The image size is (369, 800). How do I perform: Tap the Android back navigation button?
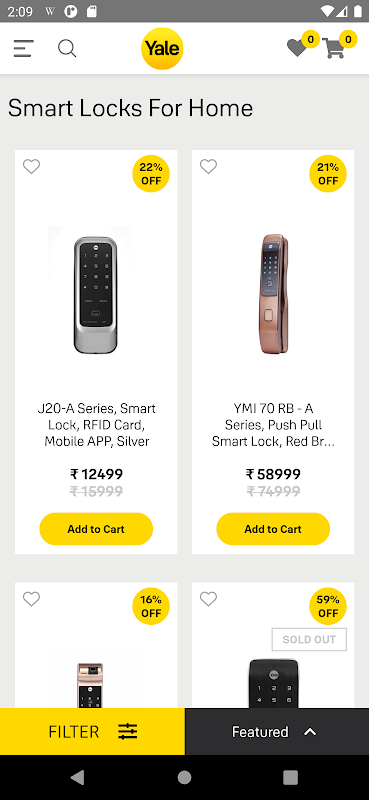[x=78, y=777]
